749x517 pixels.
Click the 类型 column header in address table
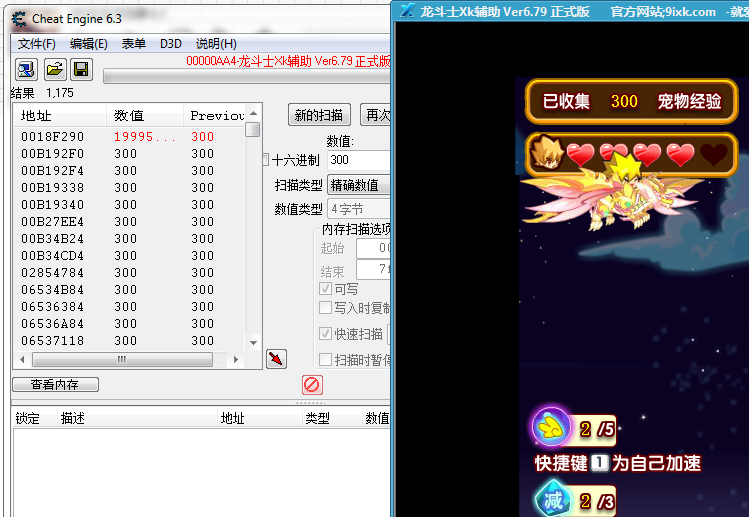332,419
